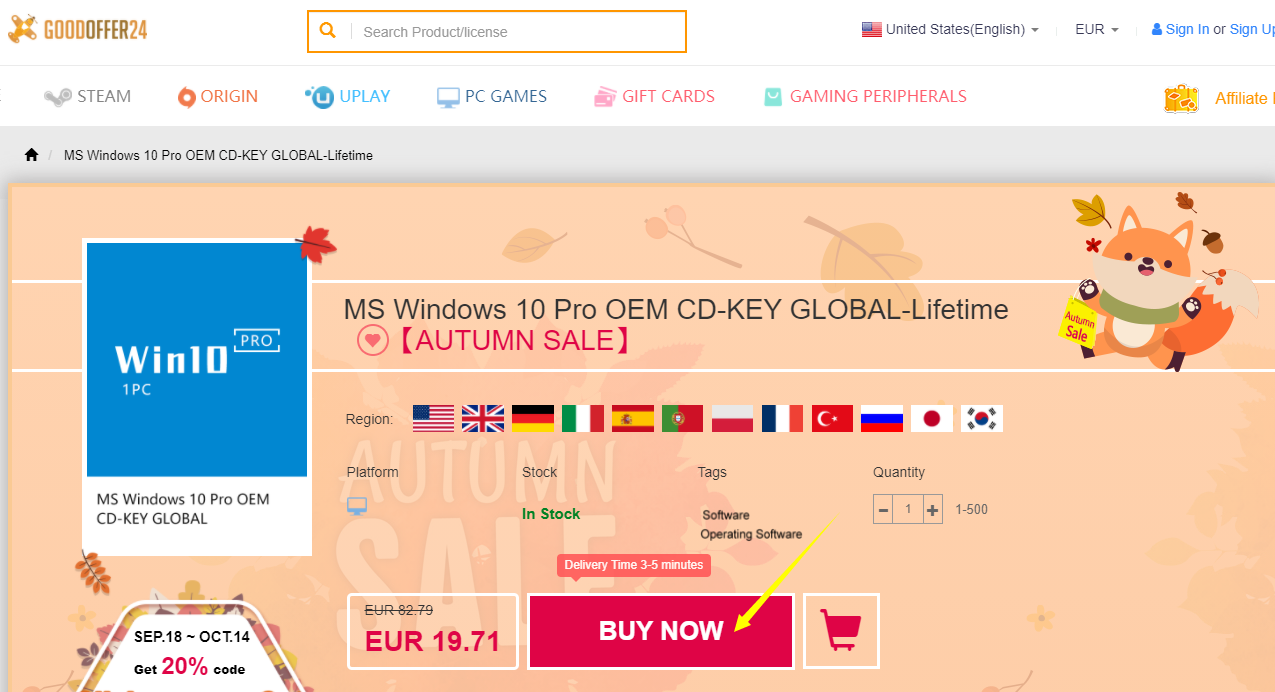Open the GAMING PERIPHERALS menu category

865,96
